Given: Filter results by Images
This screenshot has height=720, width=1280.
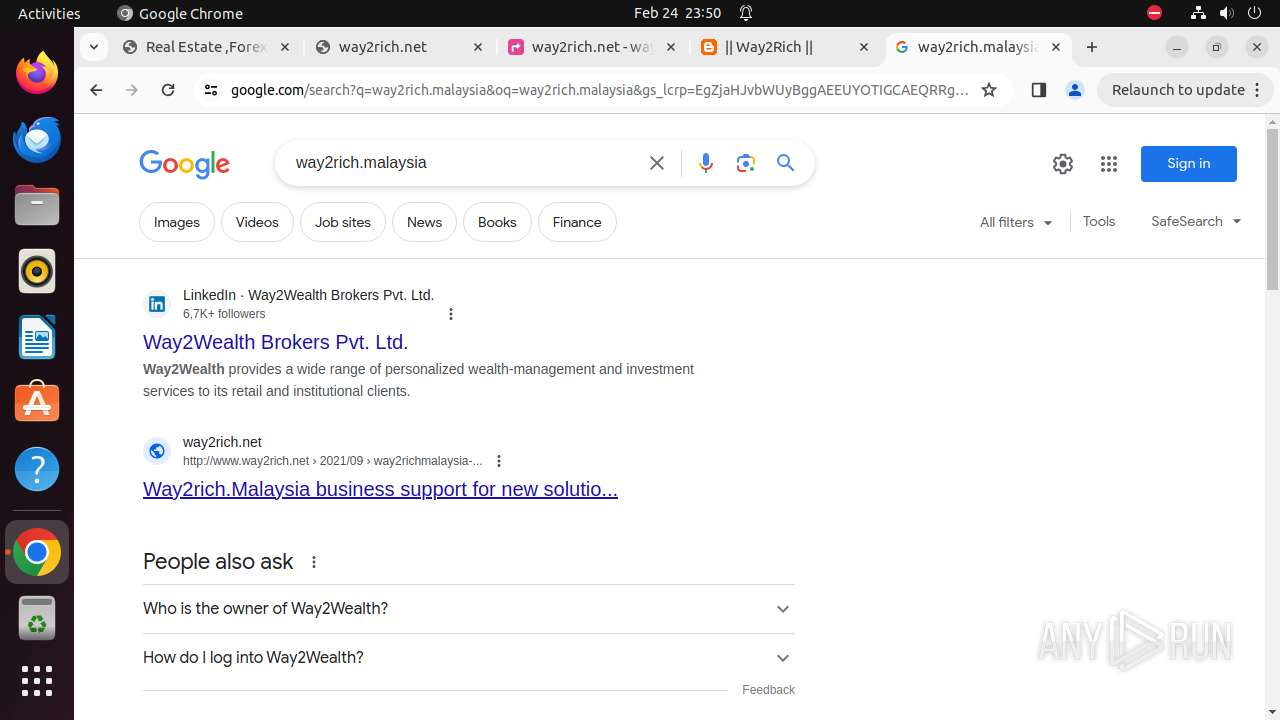Looking at the screenshot, I should pos(177,222).
